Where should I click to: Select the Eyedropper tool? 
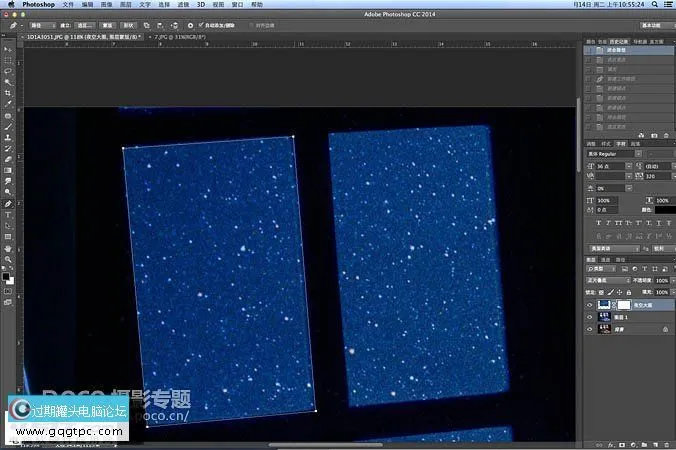pos(8,103)
